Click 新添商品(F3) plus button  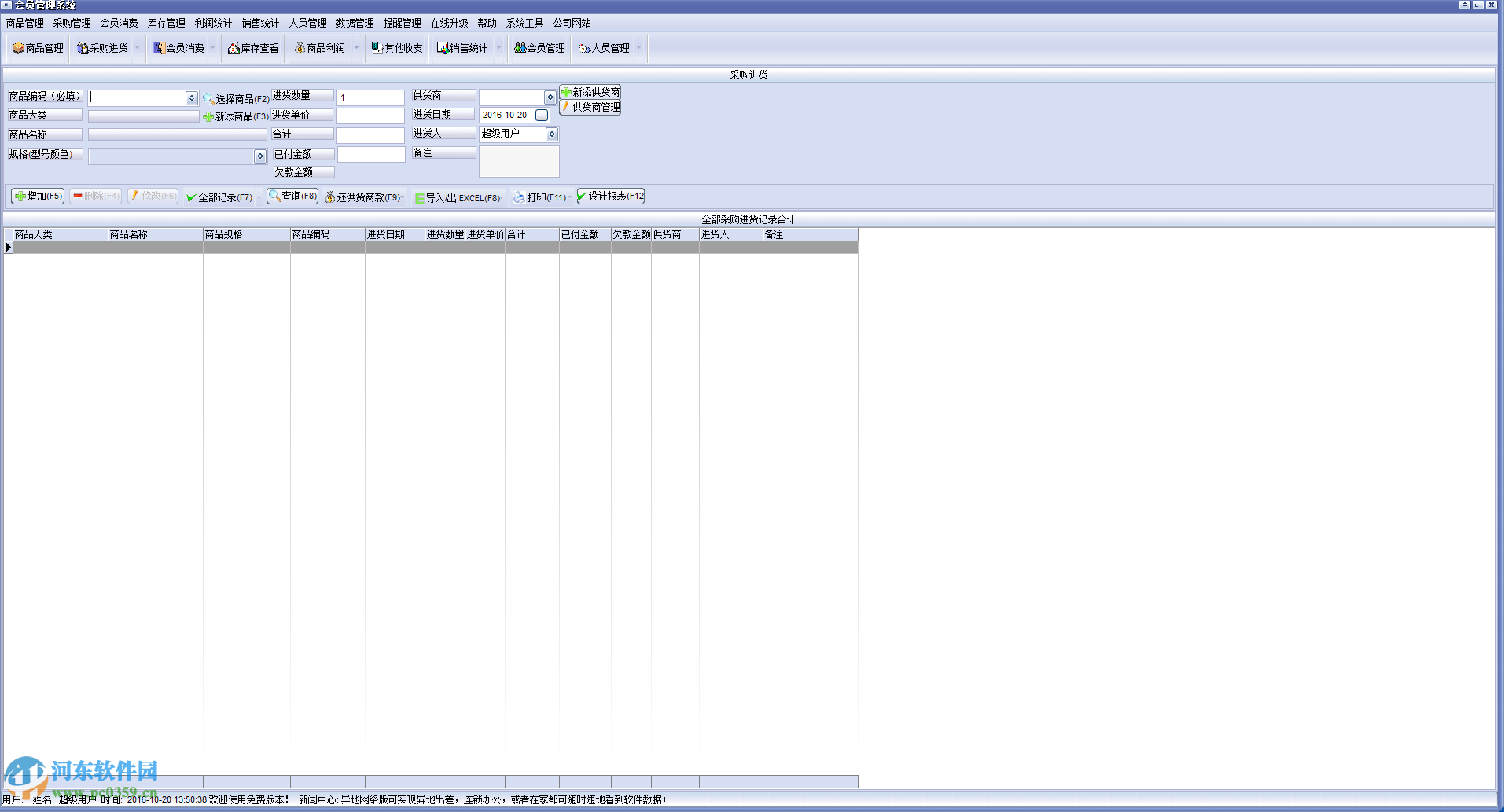tap(236, 116)
